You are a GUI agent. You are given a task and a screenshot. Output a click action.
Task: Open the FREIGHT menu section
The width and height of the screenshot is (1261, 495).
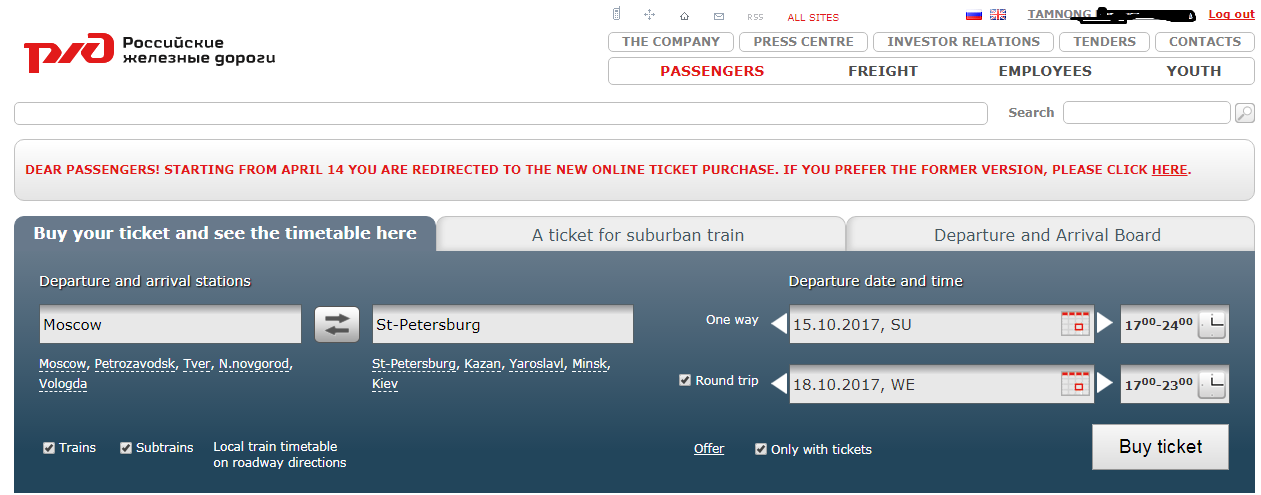[x=883, y=71]
